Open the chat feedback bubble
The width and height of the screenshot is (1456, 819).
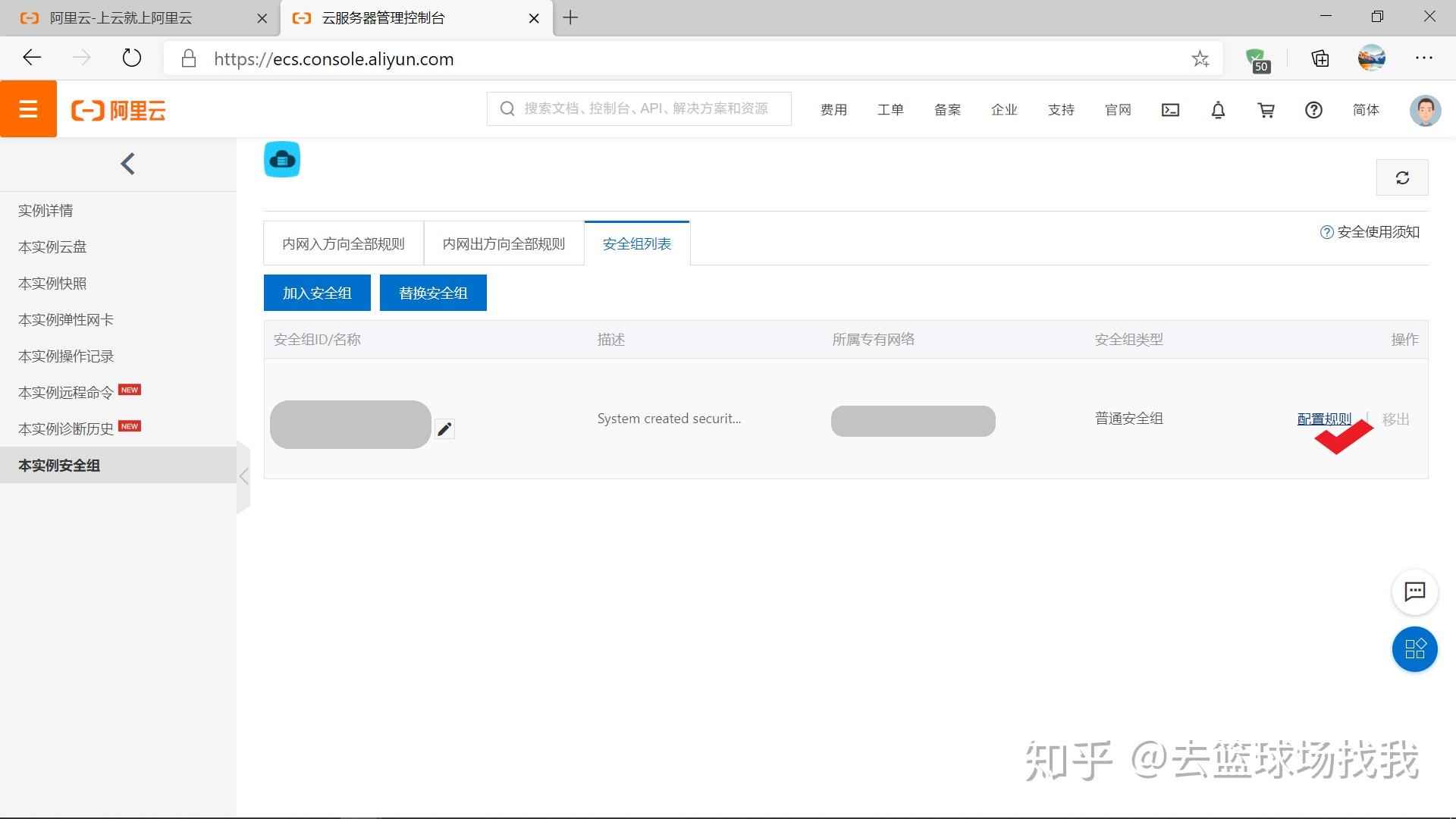1414,591
